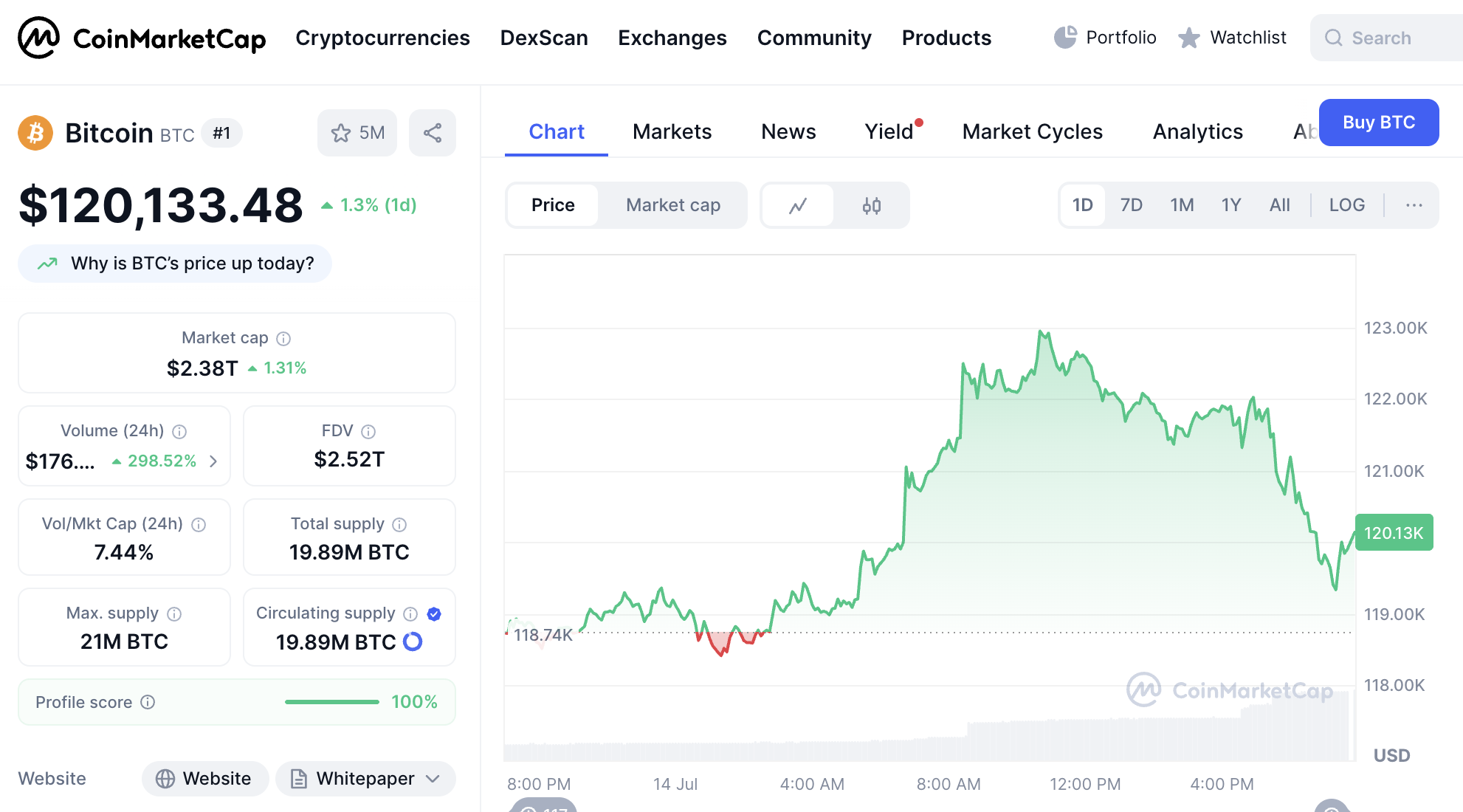Open DexScan menu
1463x812 pixels.
544,38
